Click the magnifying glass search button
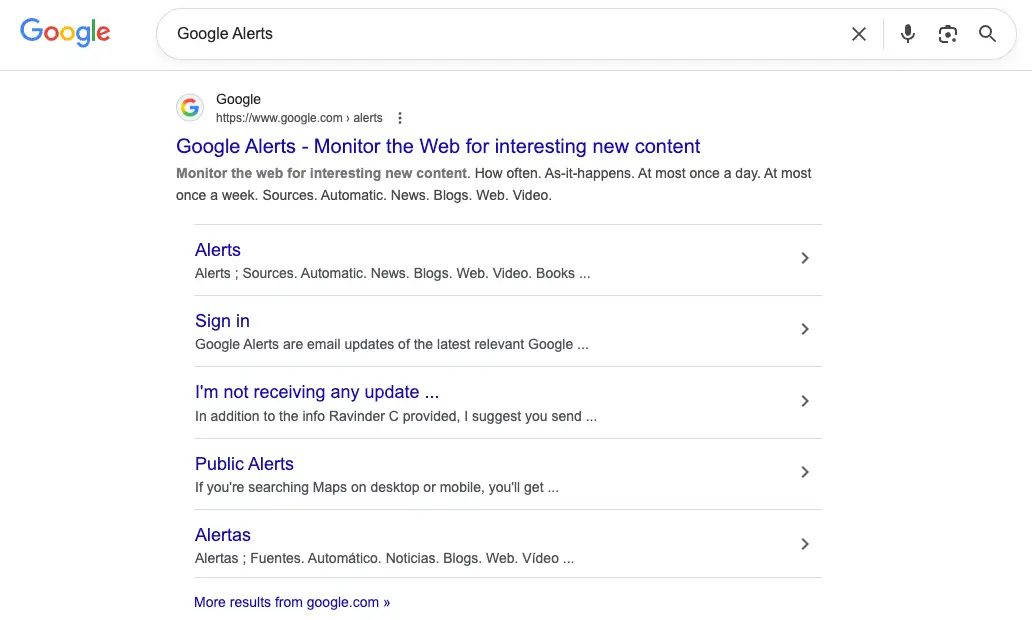 pos(987,34)
